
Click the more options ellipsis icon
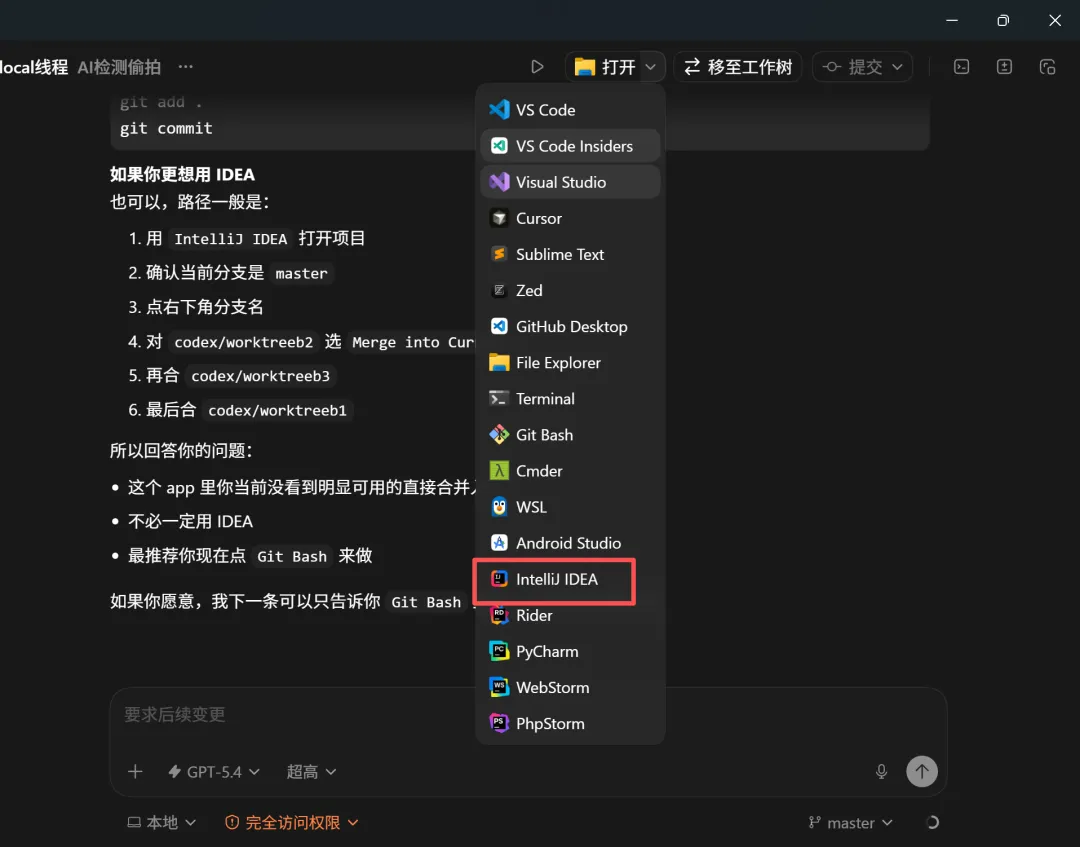point(185,67)
